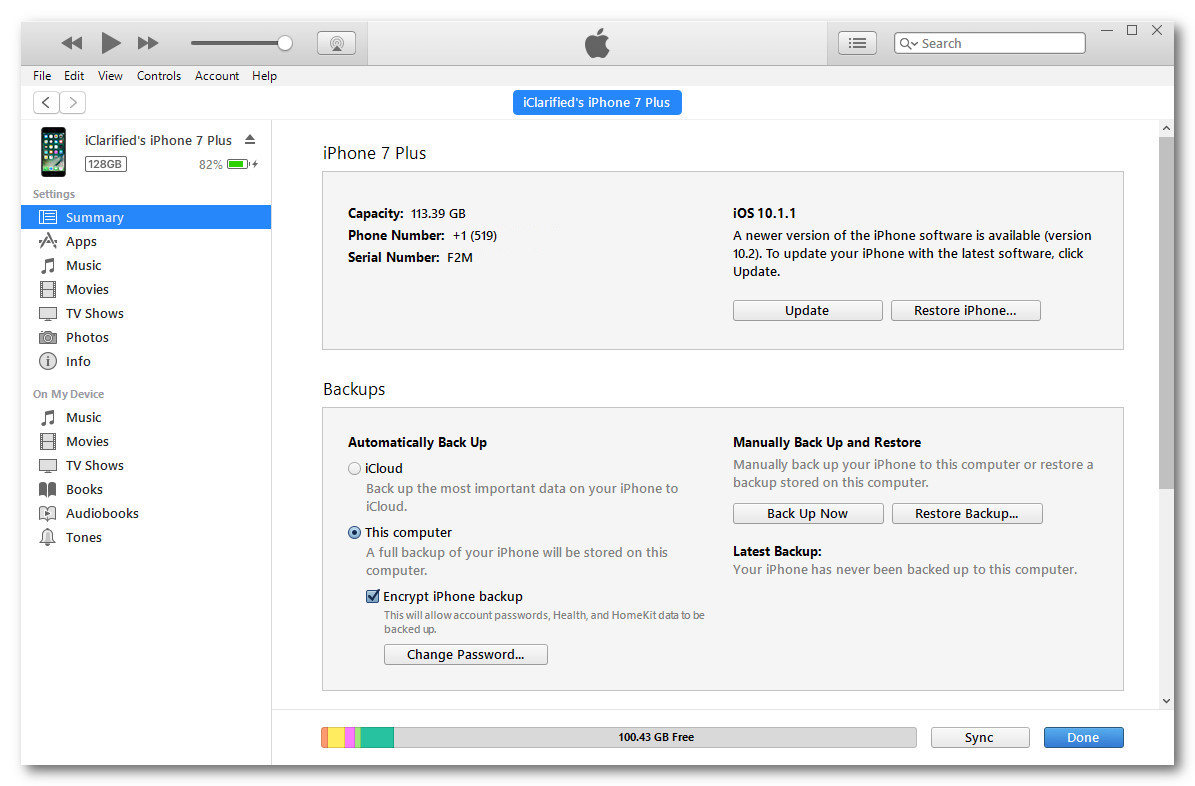Adjust the volume slider knob
The width and height of the screenshot is (1195, 786).
tap(285, 43)
